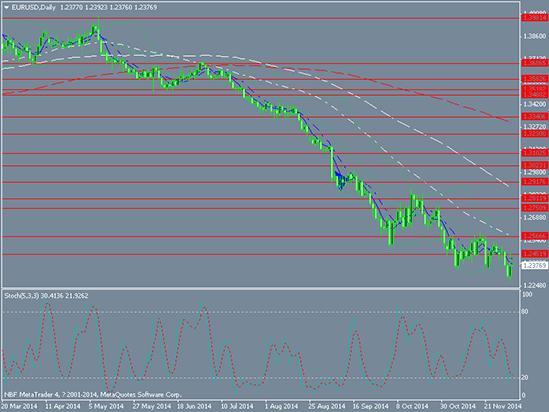Viewport: 549px width, 412px height.
Task: Click the topmost red price level tag
Action: point(534,18)
